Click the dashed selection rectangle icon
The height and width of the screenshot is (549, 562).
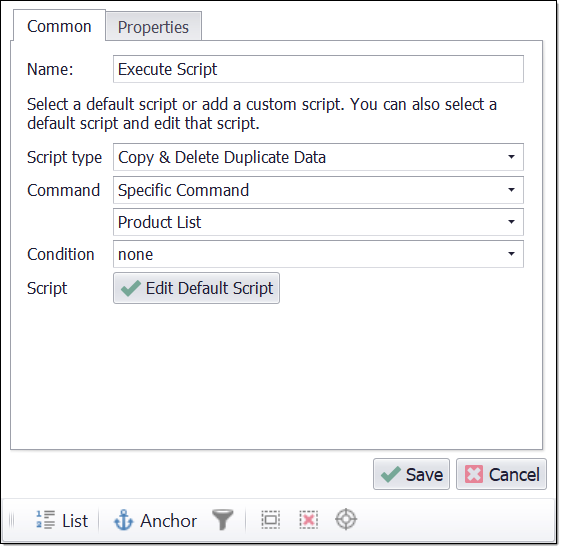point(271,522)
